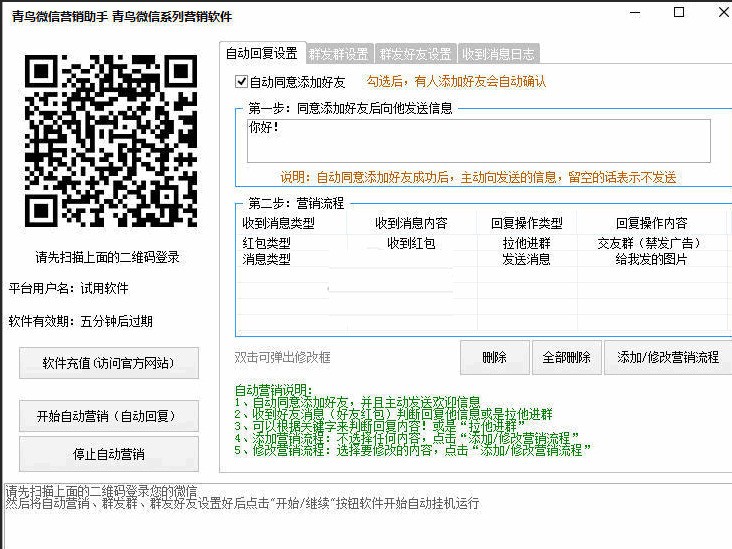Close the 青鸟微信营销助手 window
Viewport: 732px width, 549px height.
click(724, 13)
